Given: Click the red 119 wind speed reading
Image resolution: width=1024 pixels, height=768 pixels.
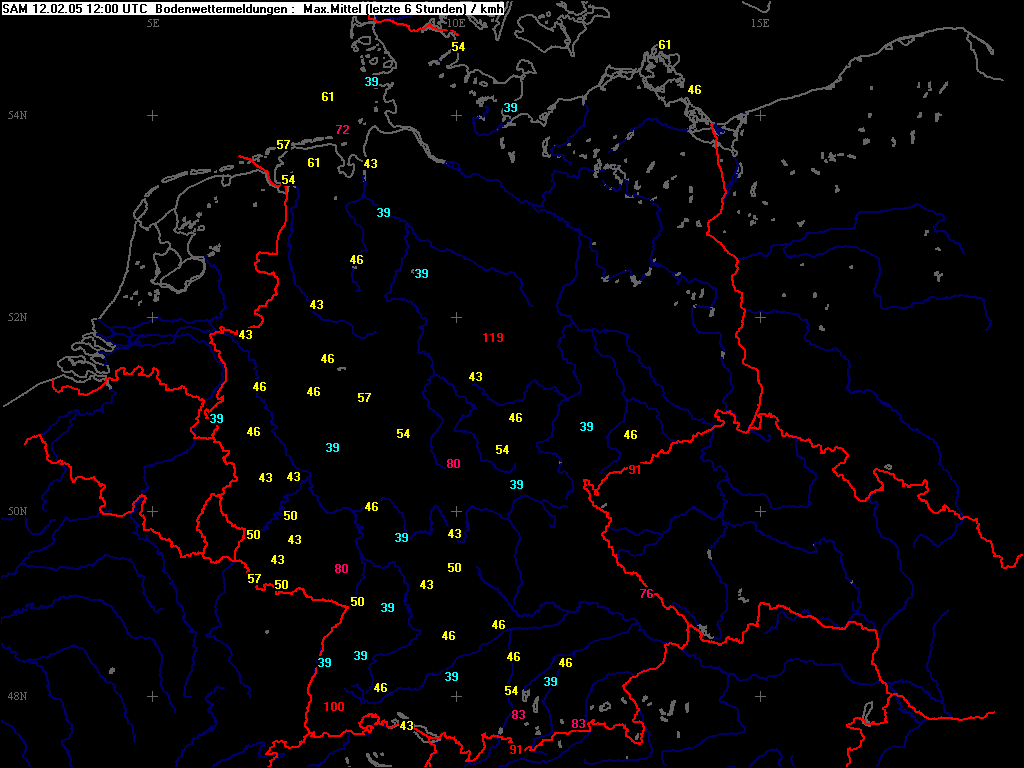Looking at the screenshot, I should [493, 338].
